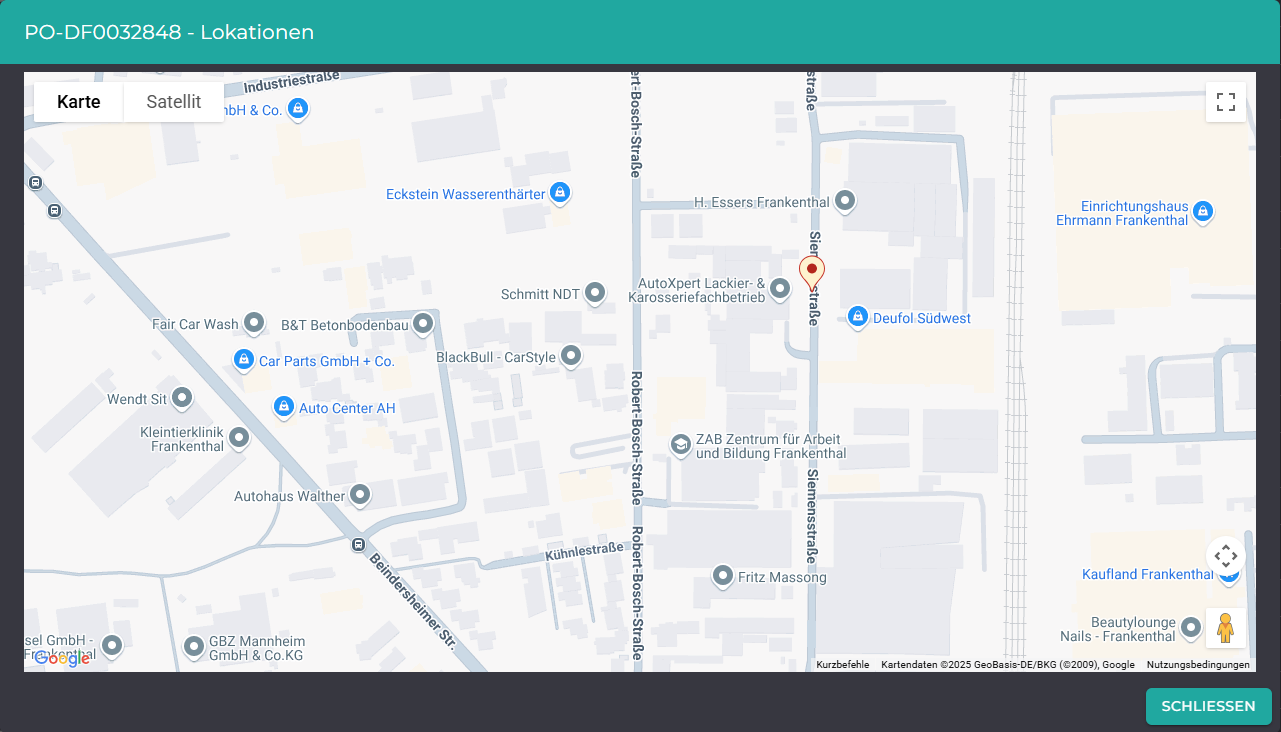Click the ZAB Zentrum education pin
Viewport: 1281px width, 732px height.
tap(681, 445)
